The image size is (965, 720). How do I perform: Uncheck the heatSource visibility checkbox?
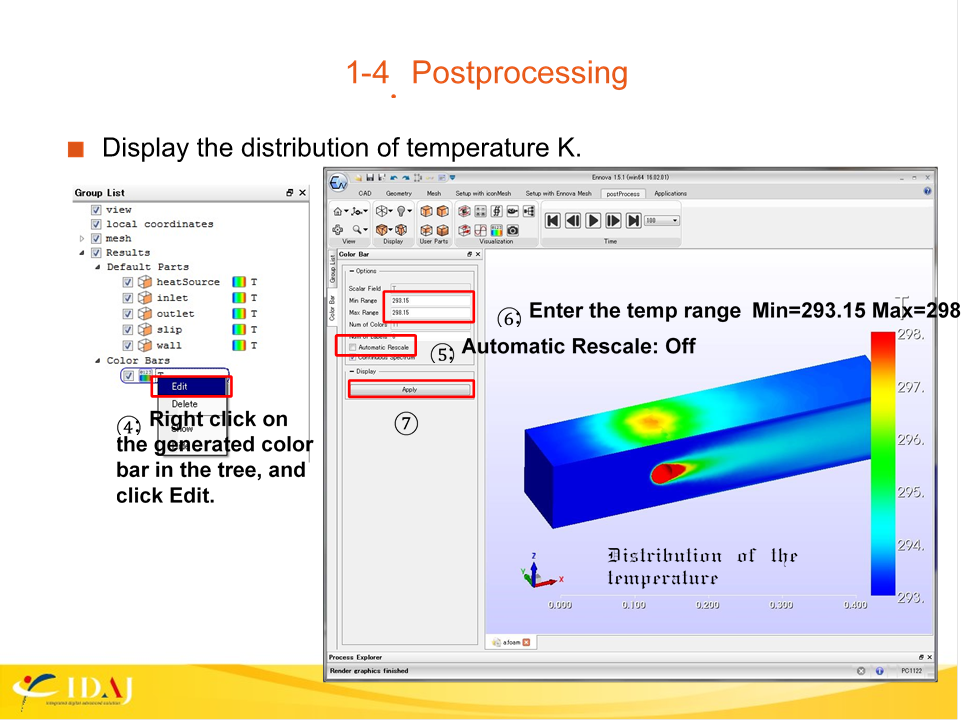coord(128,282)
